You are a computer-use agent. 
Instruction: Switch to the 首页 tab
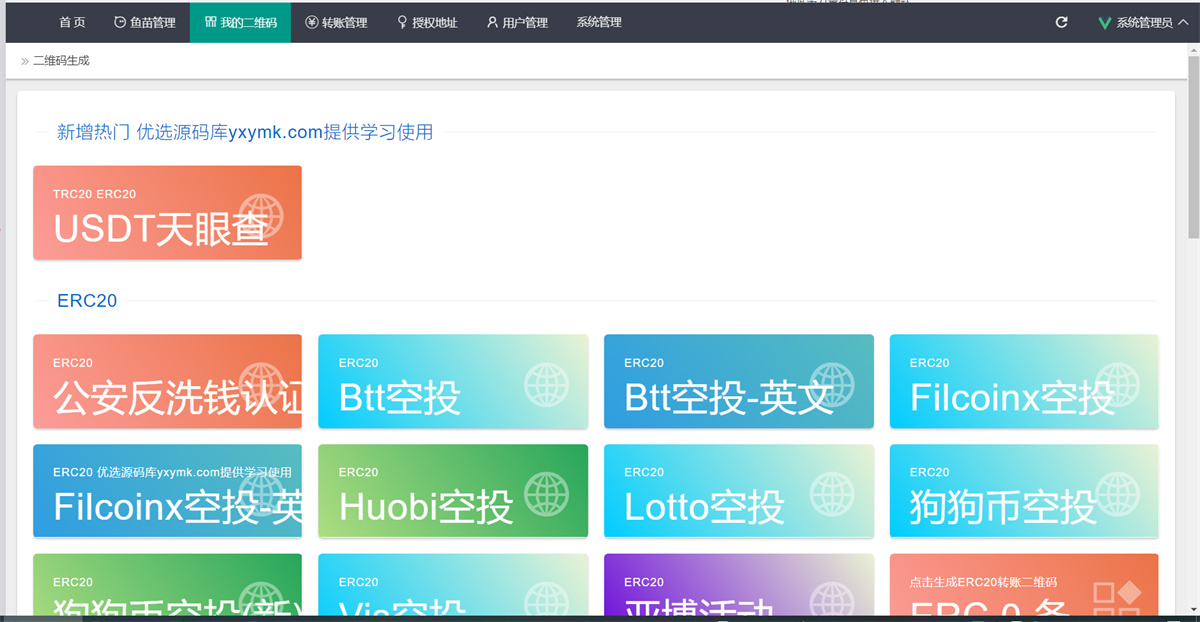pyautogui.click(x=72, y=22)
